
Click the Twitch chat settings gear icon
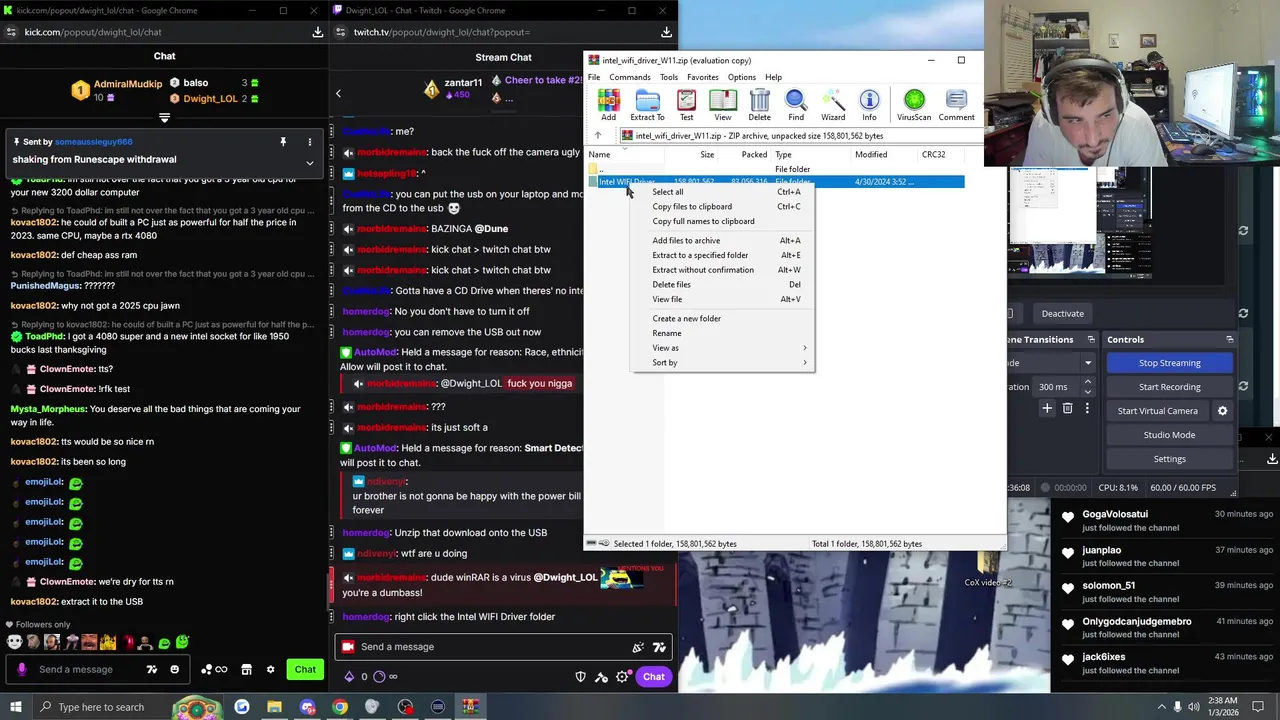622,677
